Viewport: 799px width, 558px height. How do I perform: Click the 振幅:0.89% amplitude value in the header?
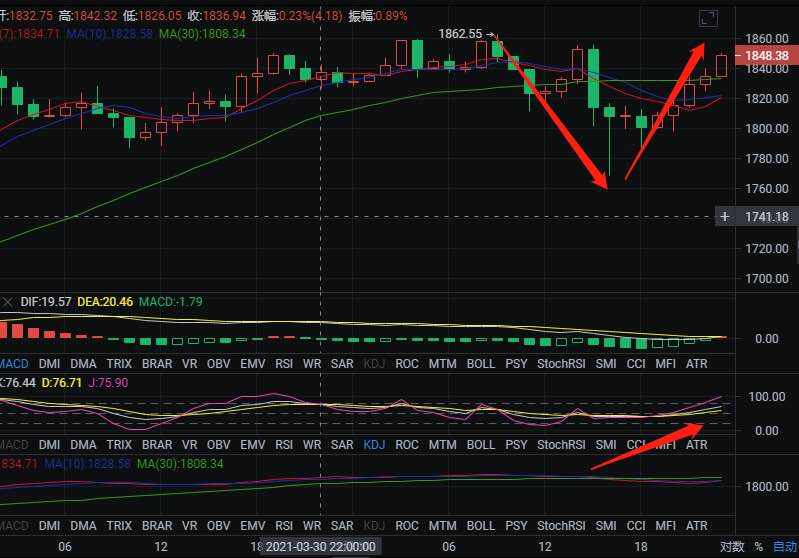378,16
